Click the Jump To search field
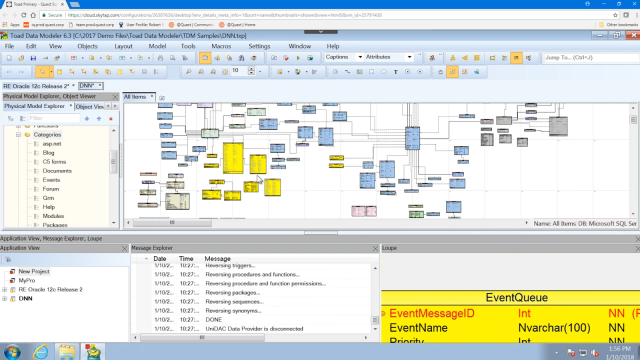The width and height of the screenshot is (640, 360). click(x=590, y=58)
